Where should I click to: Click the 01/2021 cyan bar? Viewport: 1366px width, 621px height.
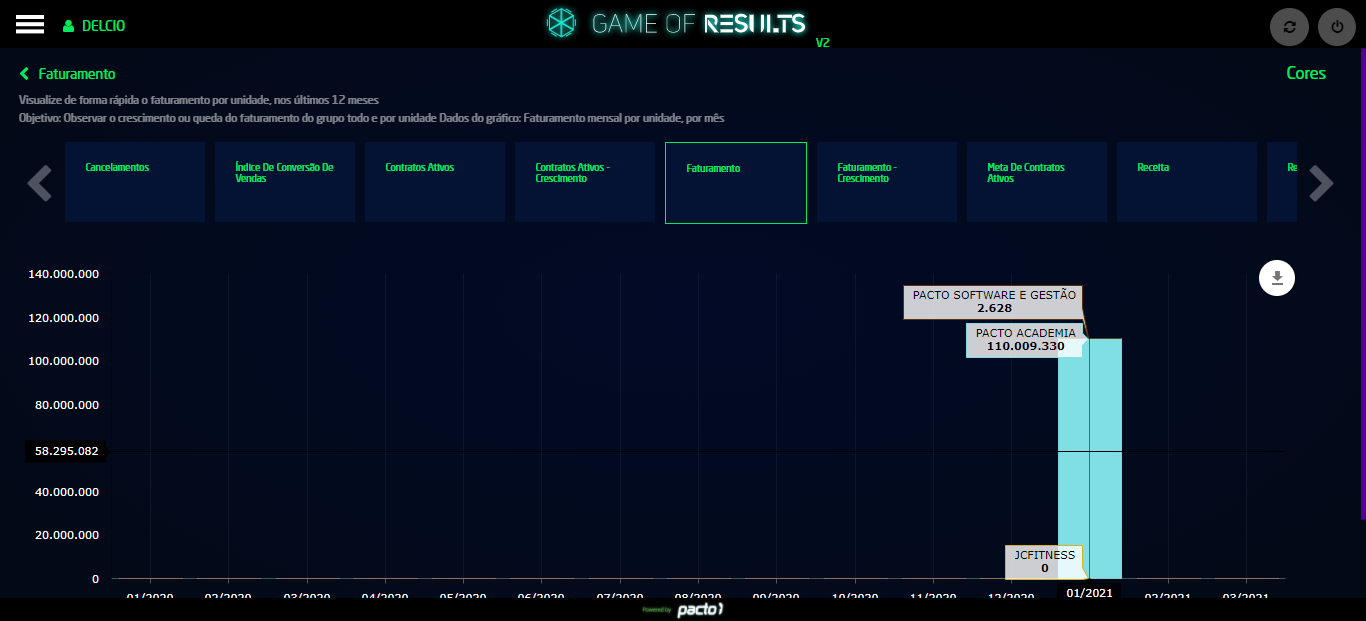pyautogui.click(x=1090, y=460)
